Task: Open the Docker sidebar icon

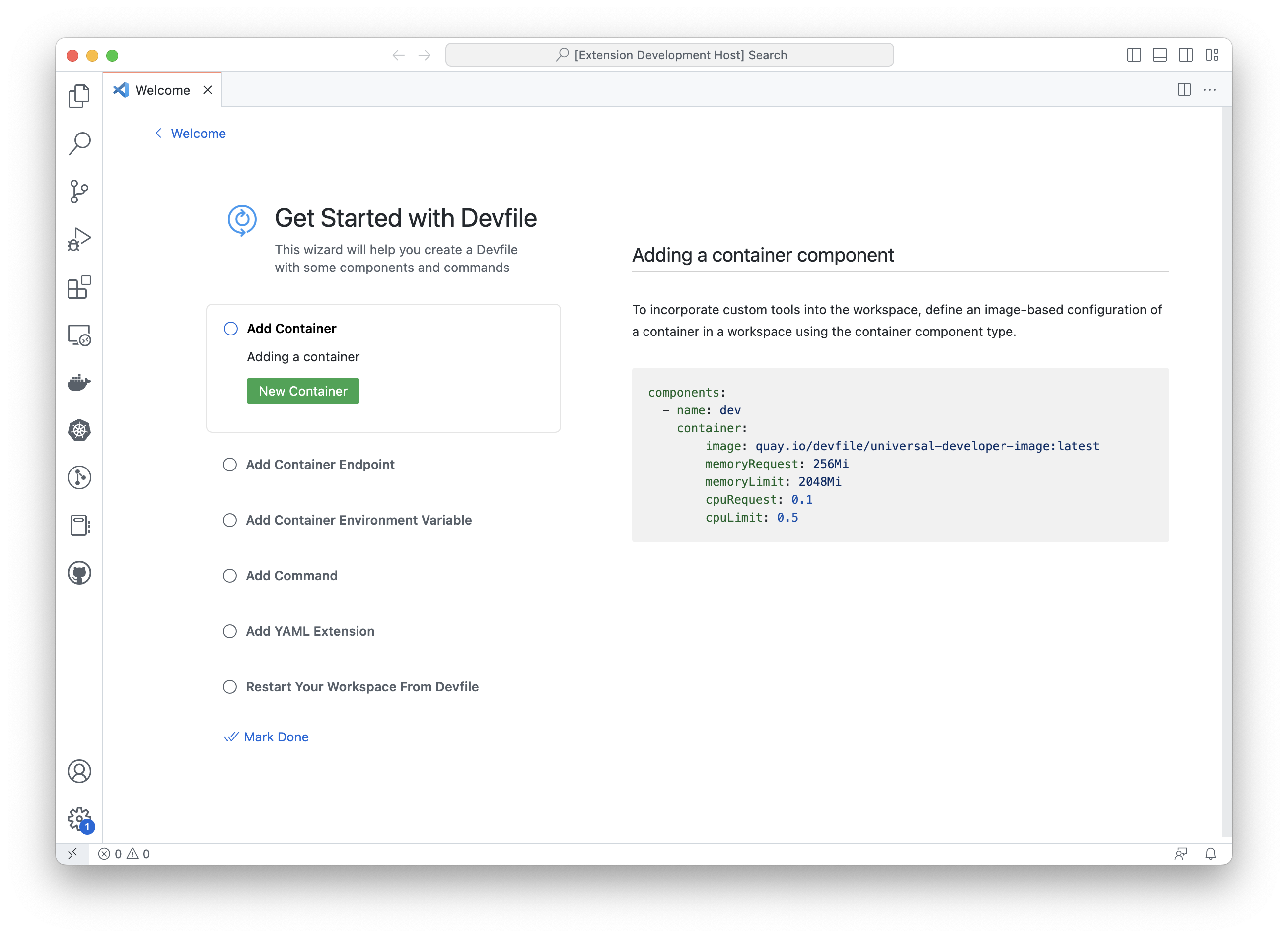Action: 79,383
